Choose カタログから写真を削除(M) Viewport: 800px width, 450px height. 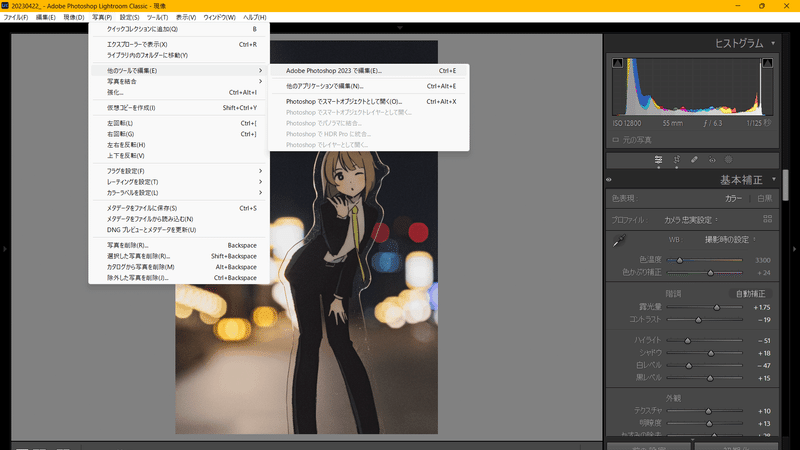point(179,267)
